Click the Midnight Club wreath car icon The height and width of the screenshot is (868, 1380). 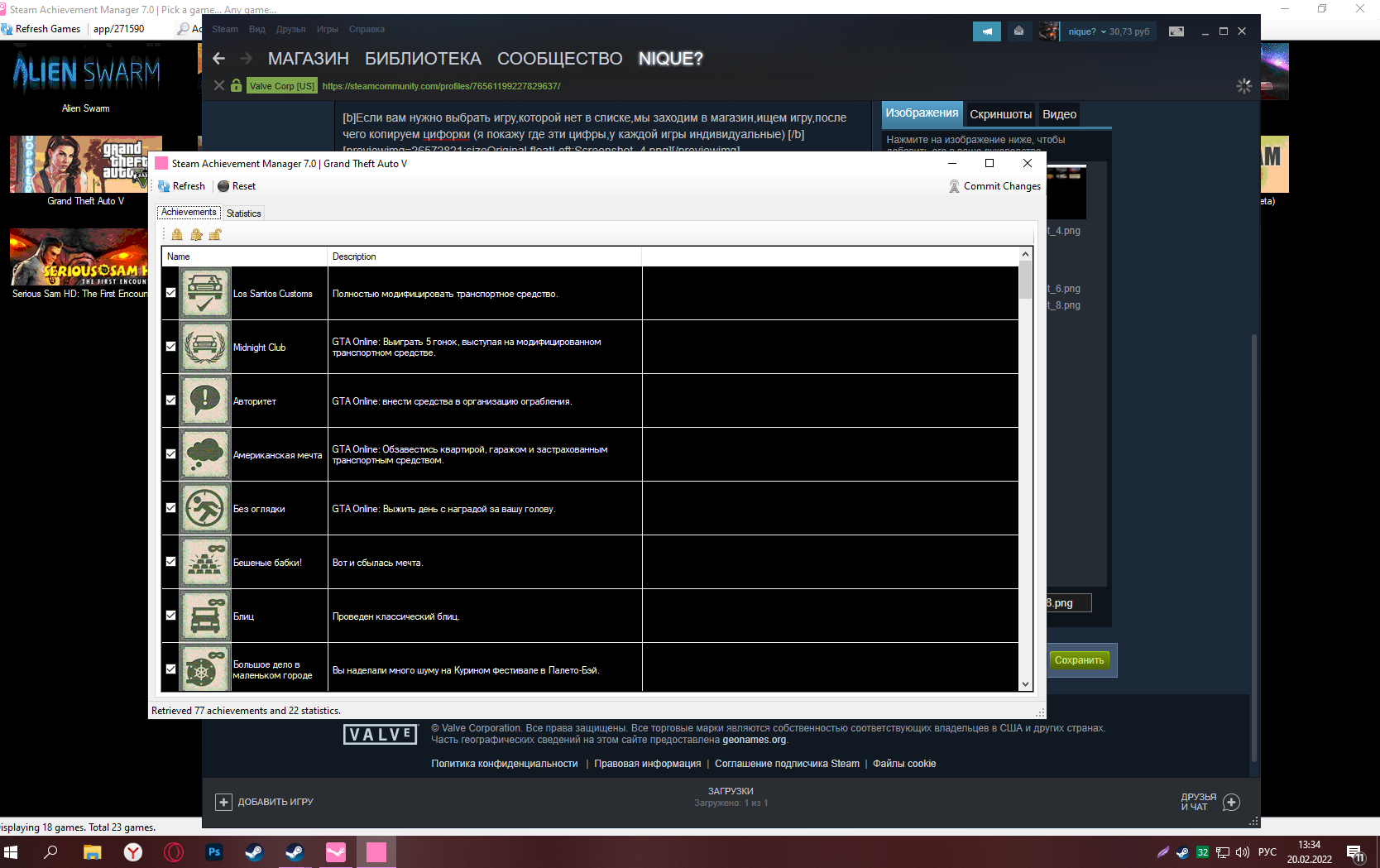click(205, 347)
